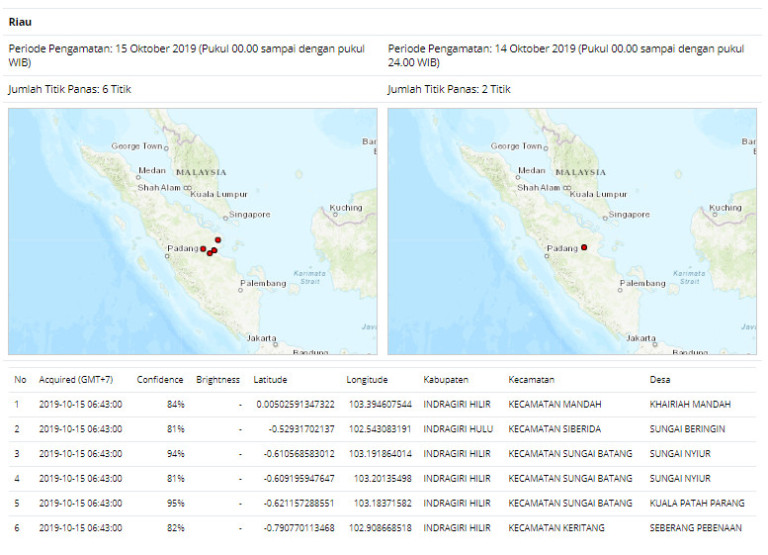Click desa KHAIRIAH MANDAH
Image resolution: width=768 pixels, height=555 pixels.
point(690,405)
